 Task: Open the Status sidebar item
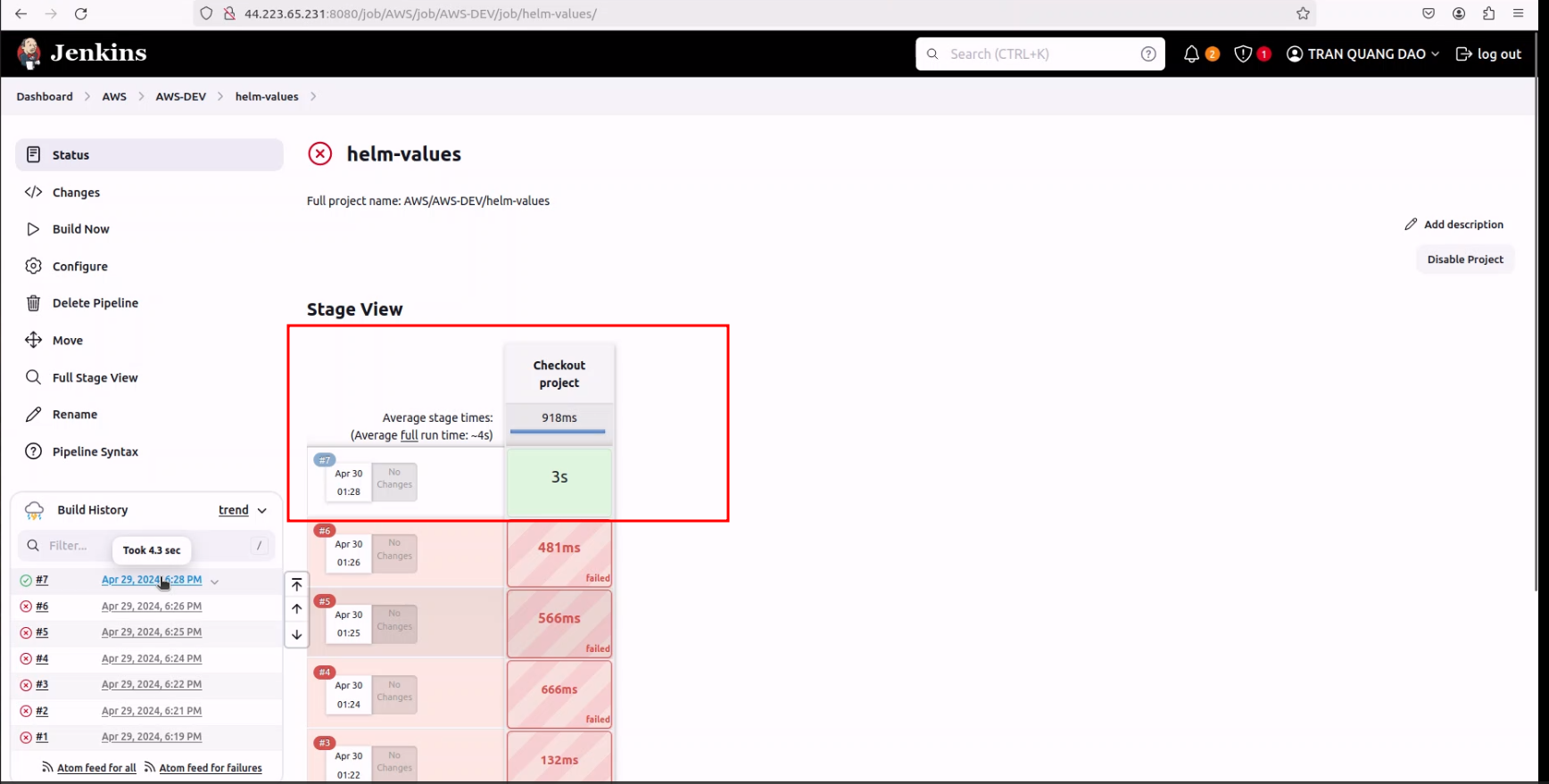pos(149,155)
